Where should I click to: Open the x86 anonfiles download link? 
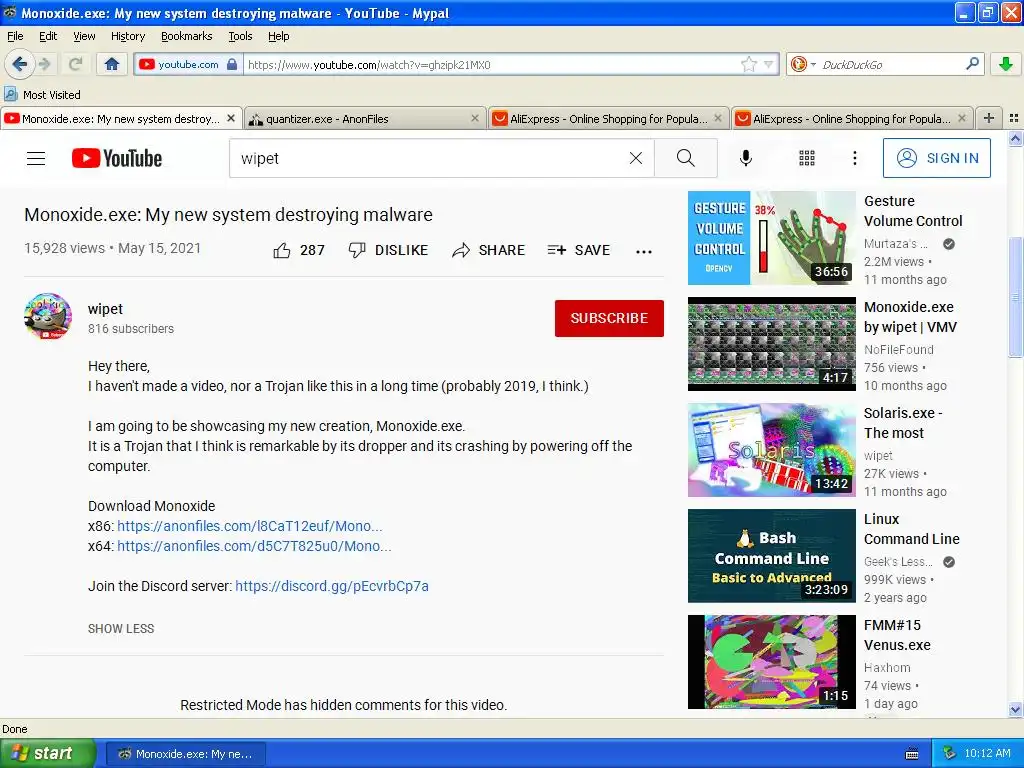249,526
